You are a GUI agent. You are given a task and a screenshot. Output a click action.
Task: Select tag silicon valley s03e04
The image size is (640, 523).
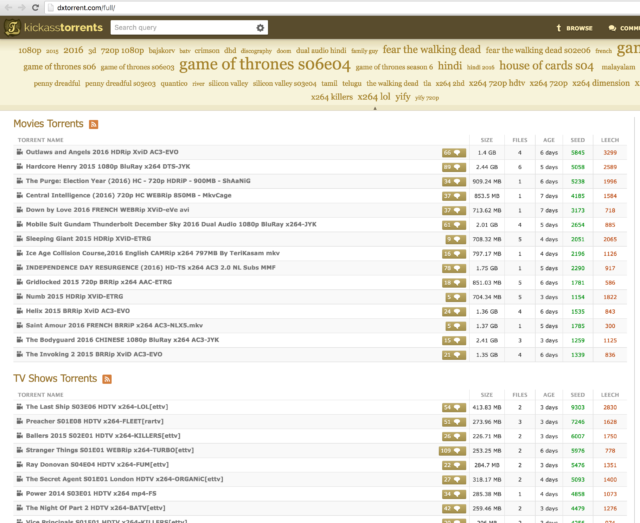284,83
